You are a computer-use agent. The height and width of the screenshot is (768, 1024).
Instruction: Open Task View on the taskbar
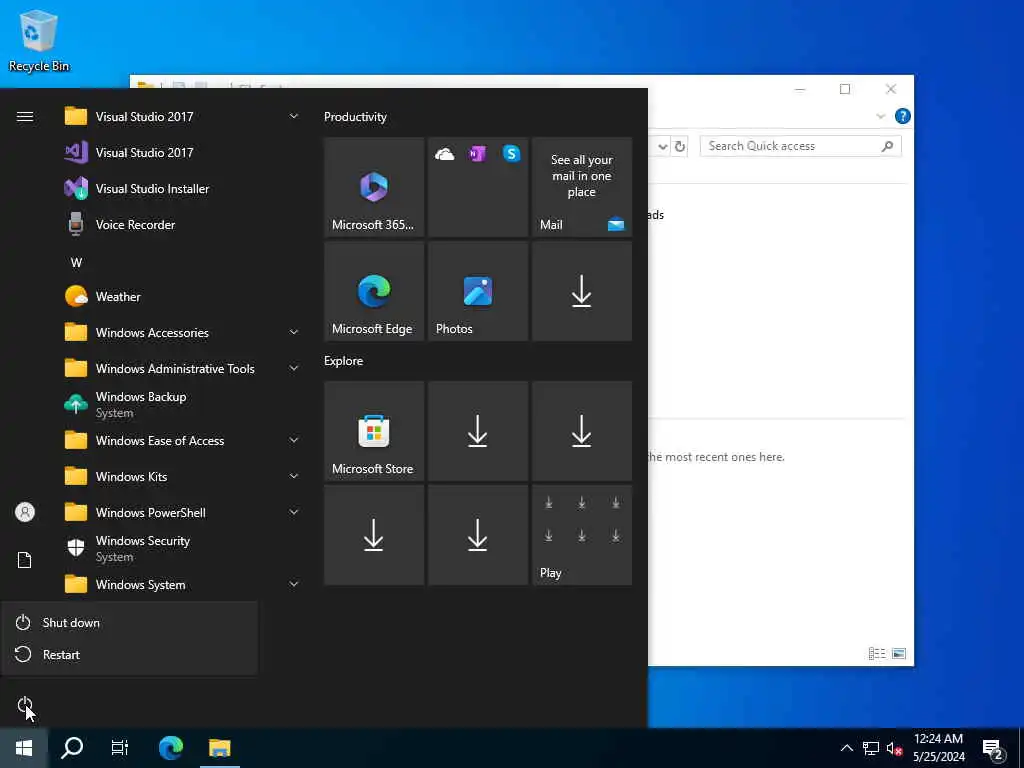[120, 748]
